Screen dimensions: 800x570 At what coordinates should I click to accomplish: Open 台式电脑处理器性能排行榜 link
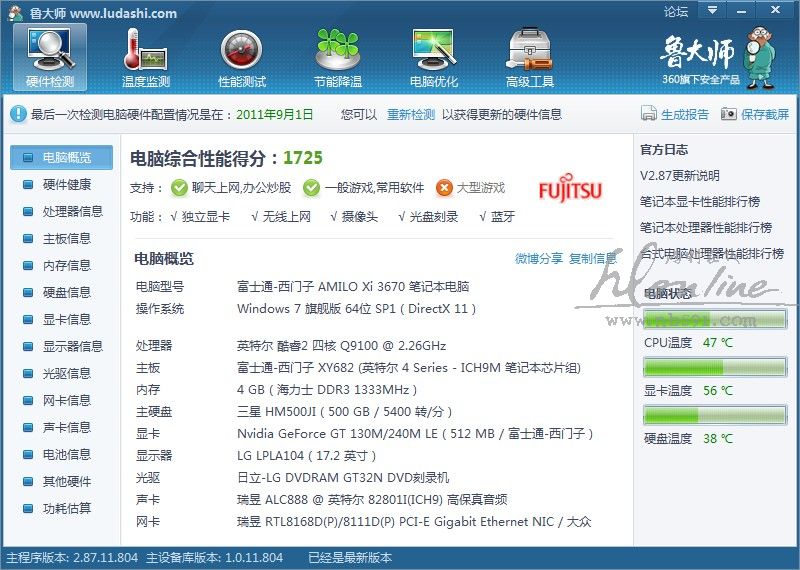712,254
